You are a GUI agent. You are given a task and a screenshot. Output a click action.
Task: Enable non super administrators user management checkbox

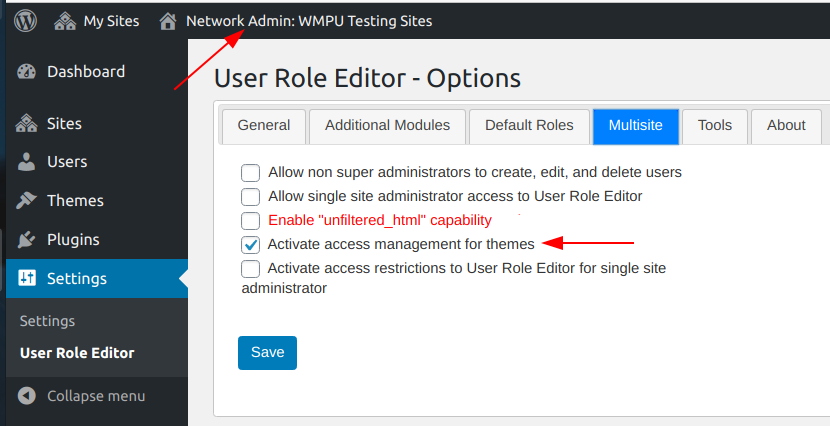tap(250, 173)
